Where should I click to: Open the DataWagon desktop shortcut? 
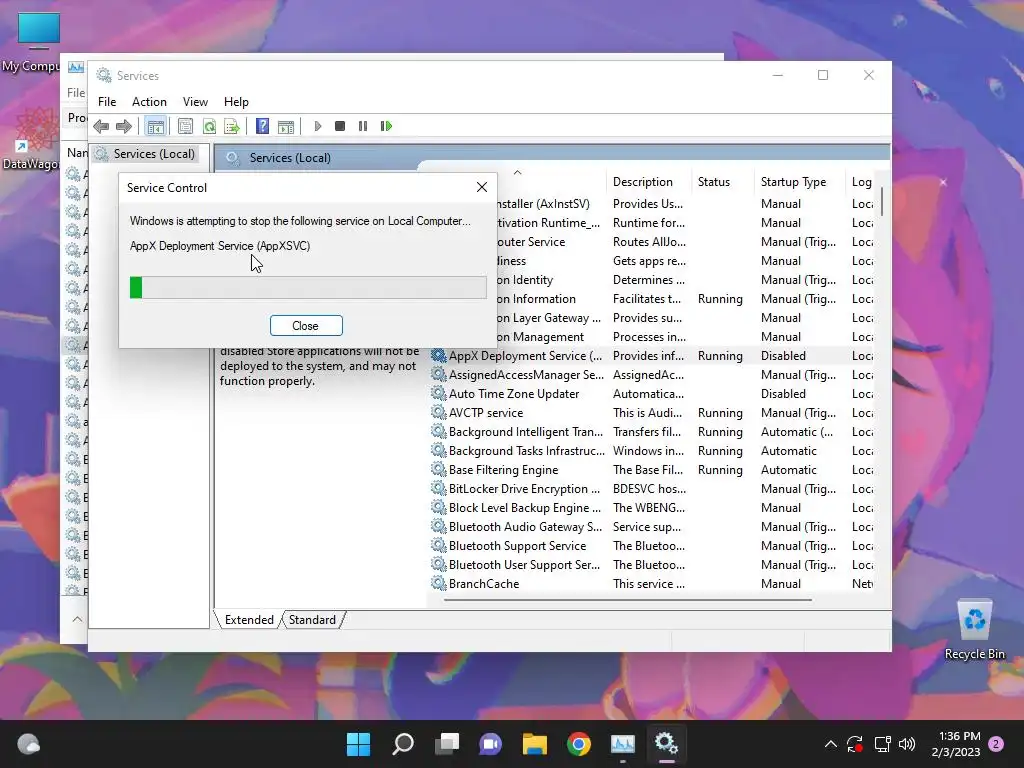(31, 139)
